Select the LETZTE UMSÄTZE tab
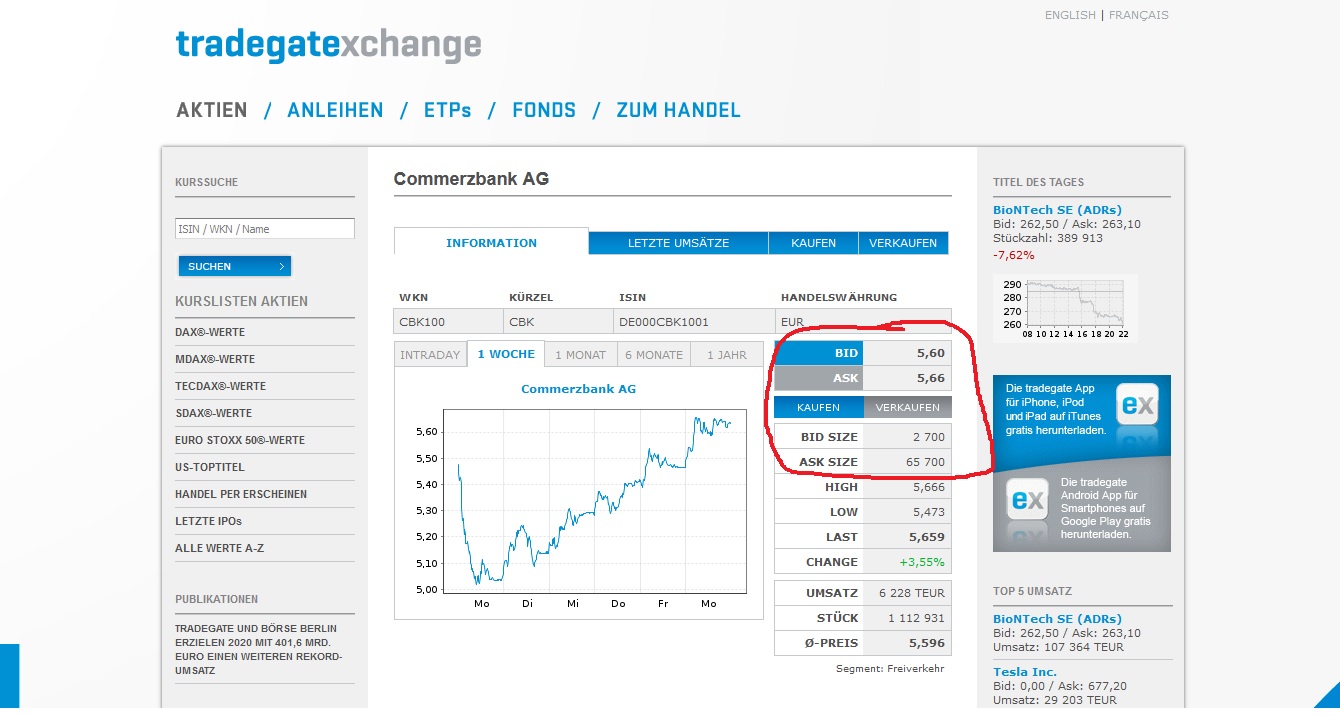The image size is (1340, 716). [x=678, y=243]
